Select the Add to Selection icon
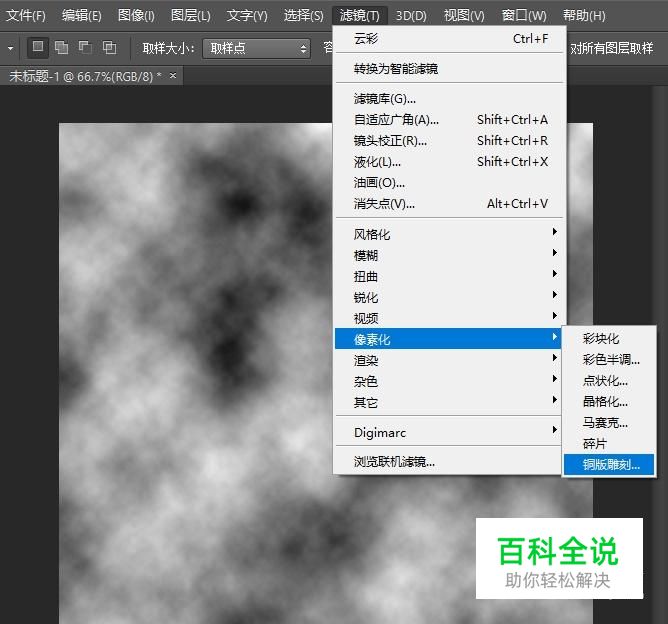The width and height of the screenshot is (668, 624). pyautogui.click(x=61, y=47)
